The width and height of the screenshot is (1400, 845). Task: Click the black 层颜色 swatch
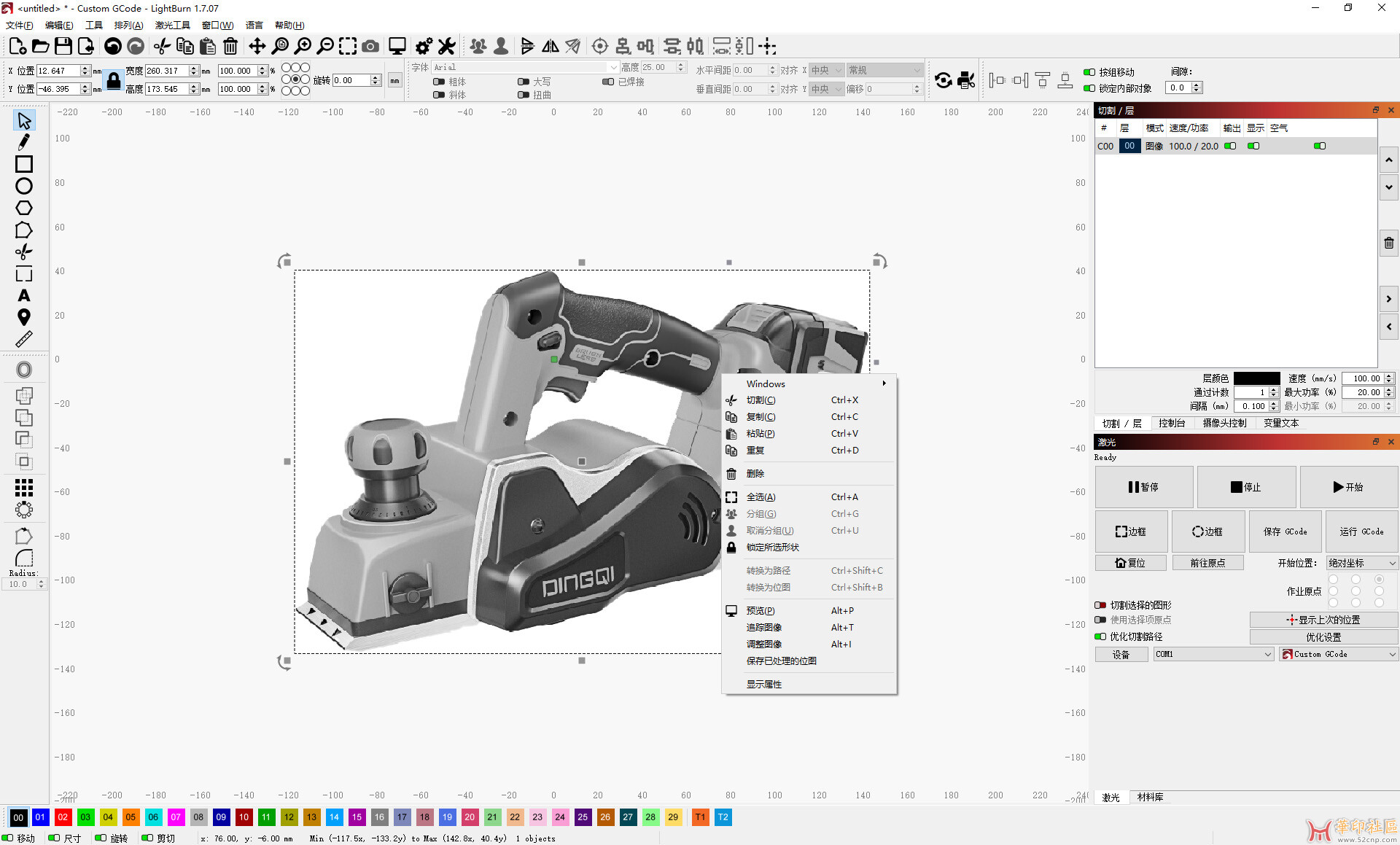click(x=1256, y=378)
